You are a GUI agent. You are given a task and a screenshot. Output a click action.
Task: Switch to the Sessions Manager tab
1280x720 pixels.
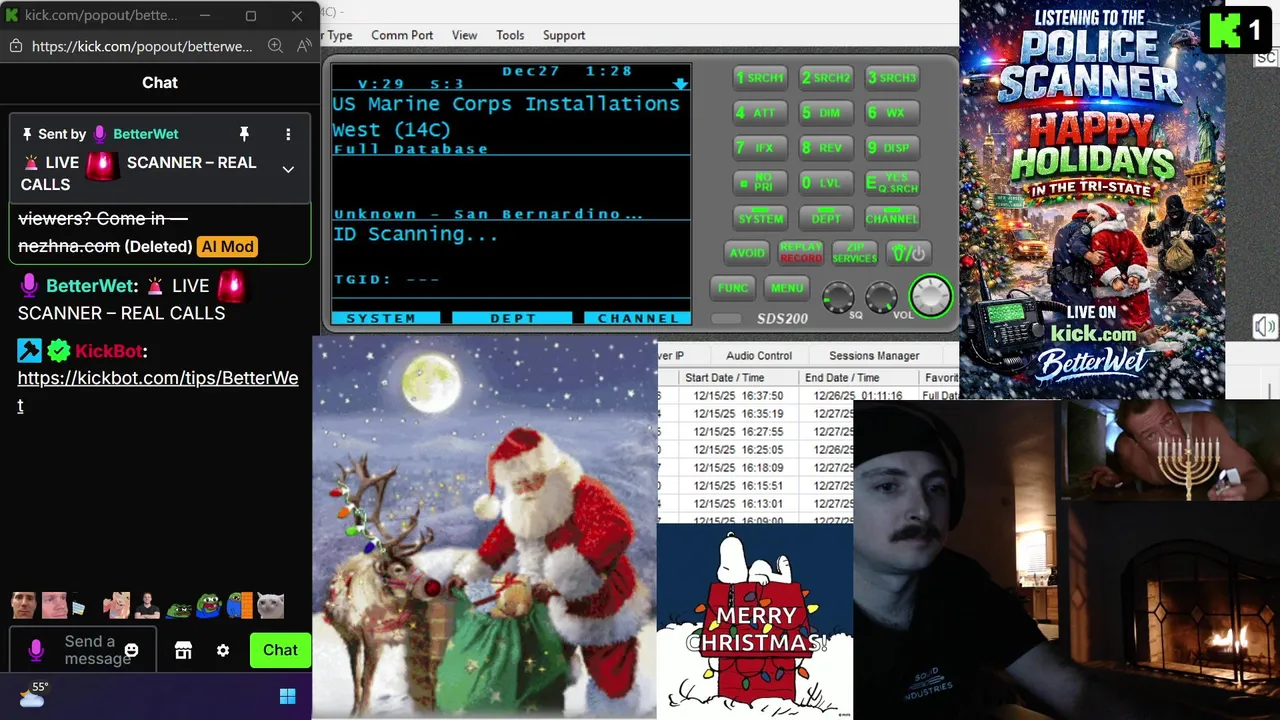874,355
